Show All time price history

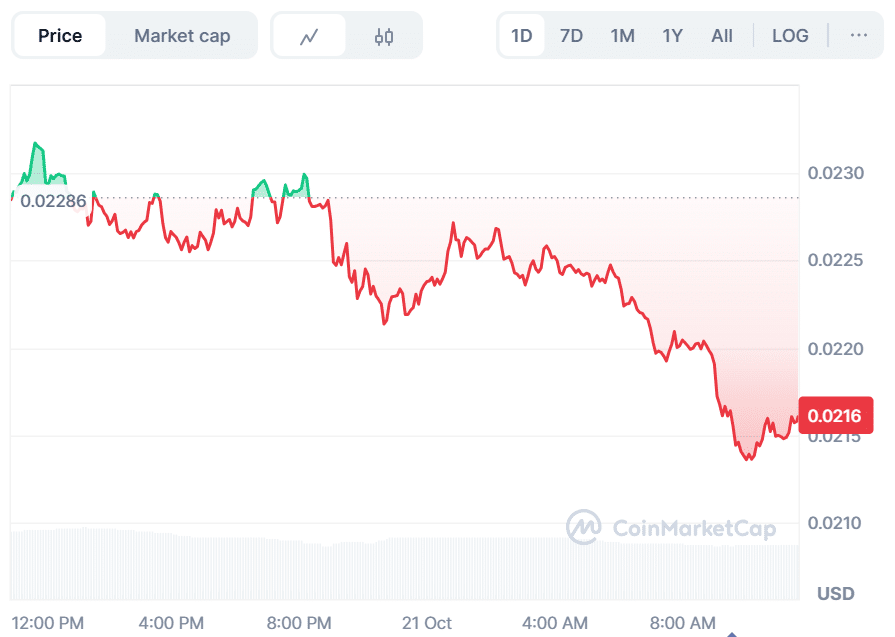(x=722, y=36)
